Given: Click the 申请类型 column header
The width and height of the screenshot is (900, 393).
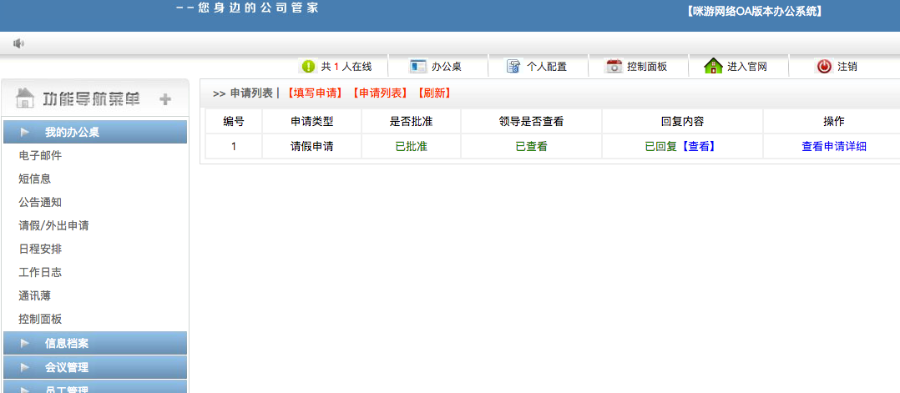Looking at the screenshot, I should [x=312, y=121].
